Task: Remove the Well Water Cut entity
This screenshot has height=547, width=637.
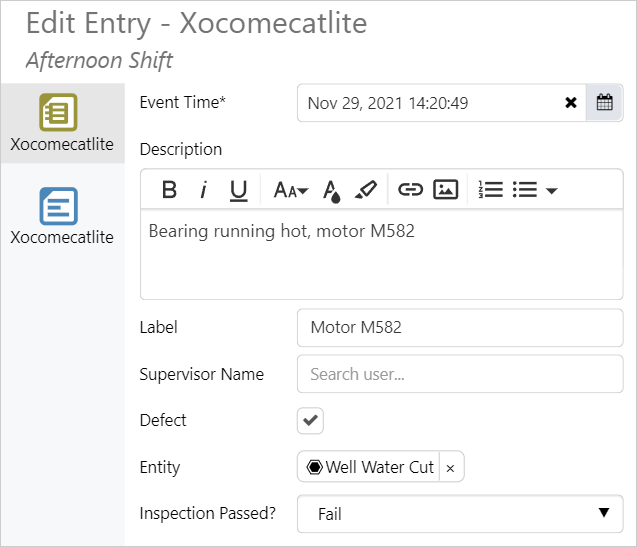Action: pos(450,468)
